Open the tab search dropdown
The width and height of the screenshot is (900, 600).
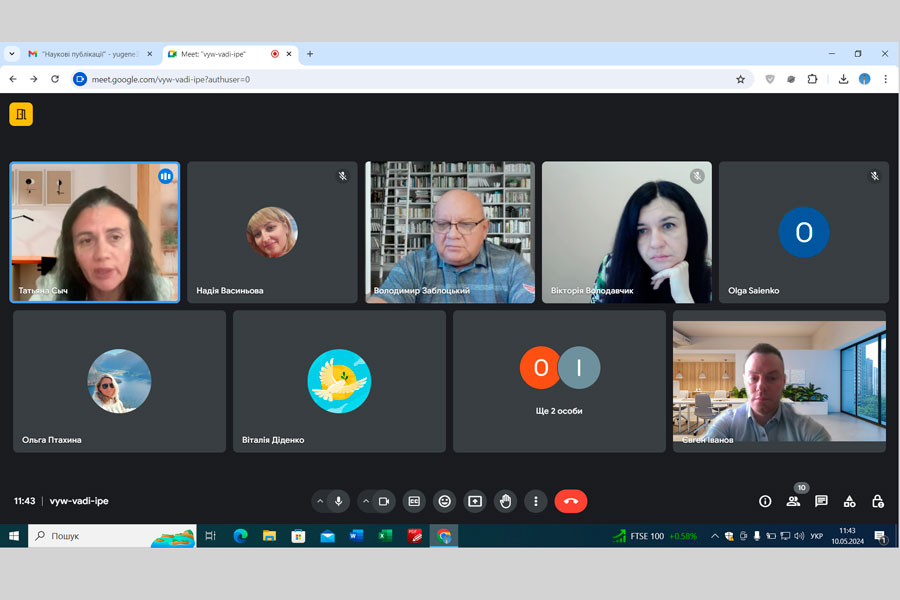pyautogui.click(x=11, y=54)
